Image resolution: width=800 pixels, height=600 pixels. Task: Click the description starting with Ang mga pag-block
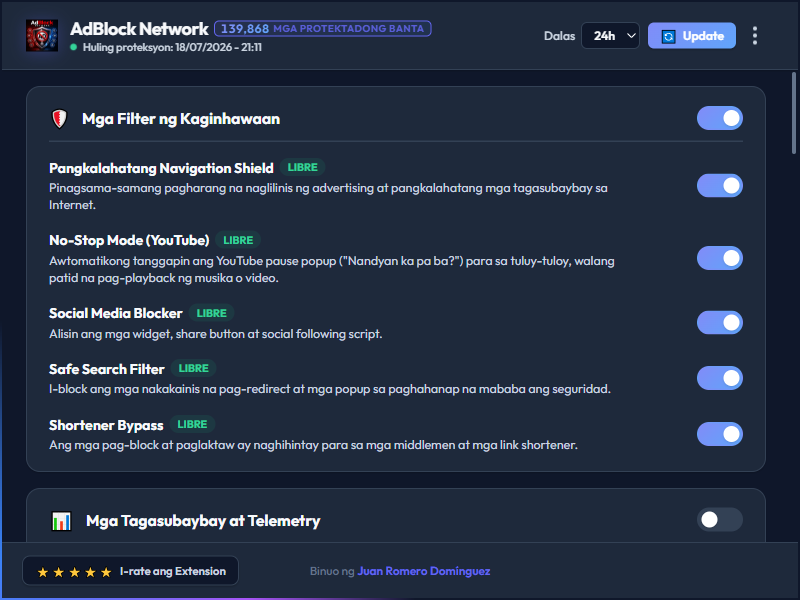(313, 445)
